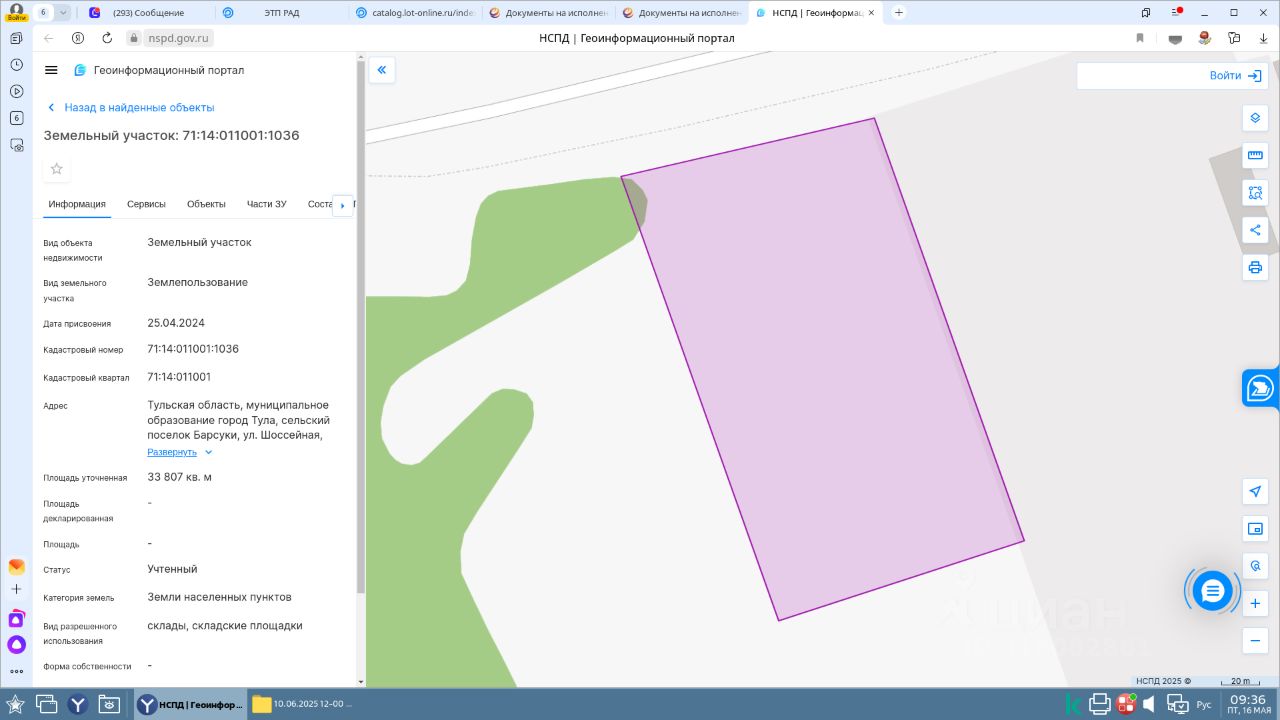This screenshot has height=720, width=1280.
Task: Open the browser extensions icon
Action: click(1234, 38)
